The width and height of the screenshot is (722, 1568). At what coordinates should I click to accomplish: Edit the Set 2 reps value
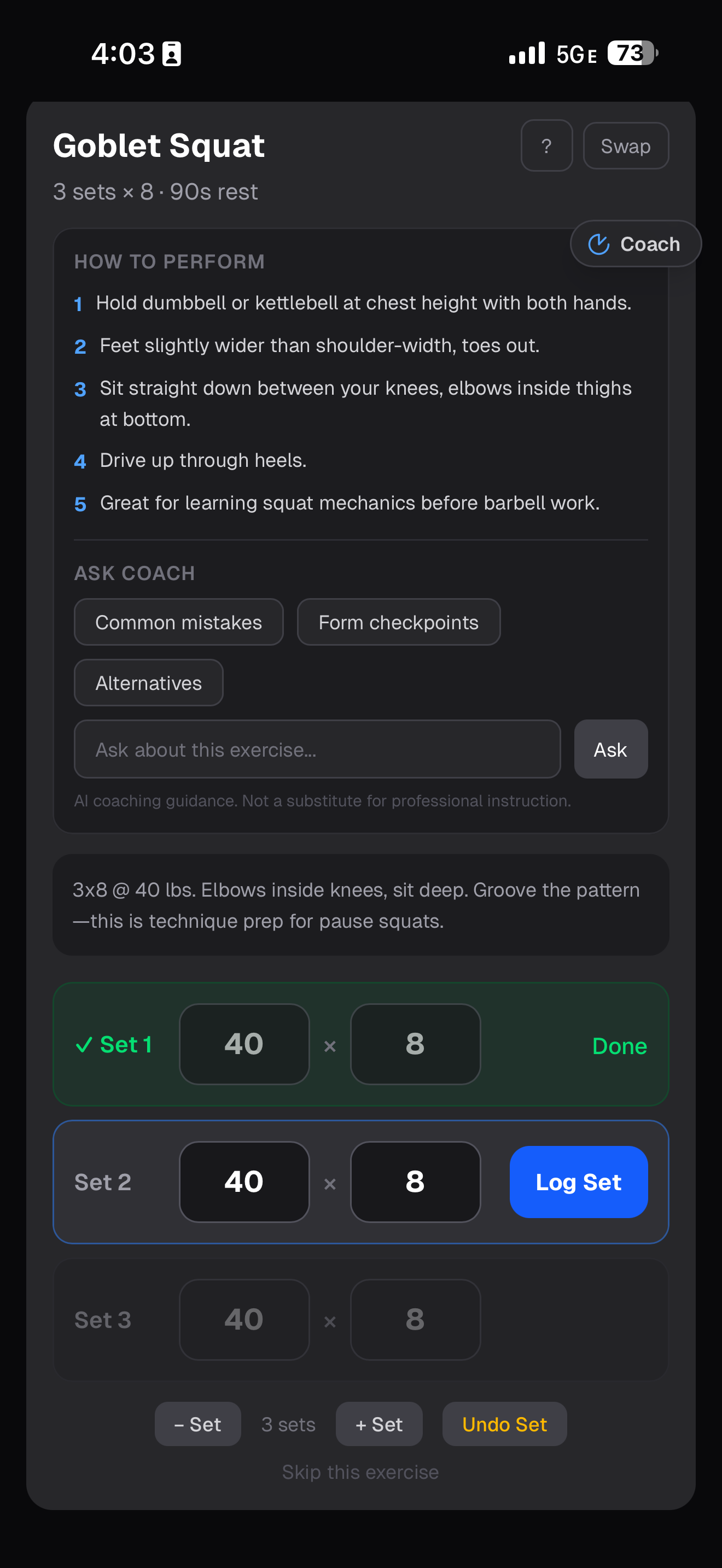pos(415,1181)
